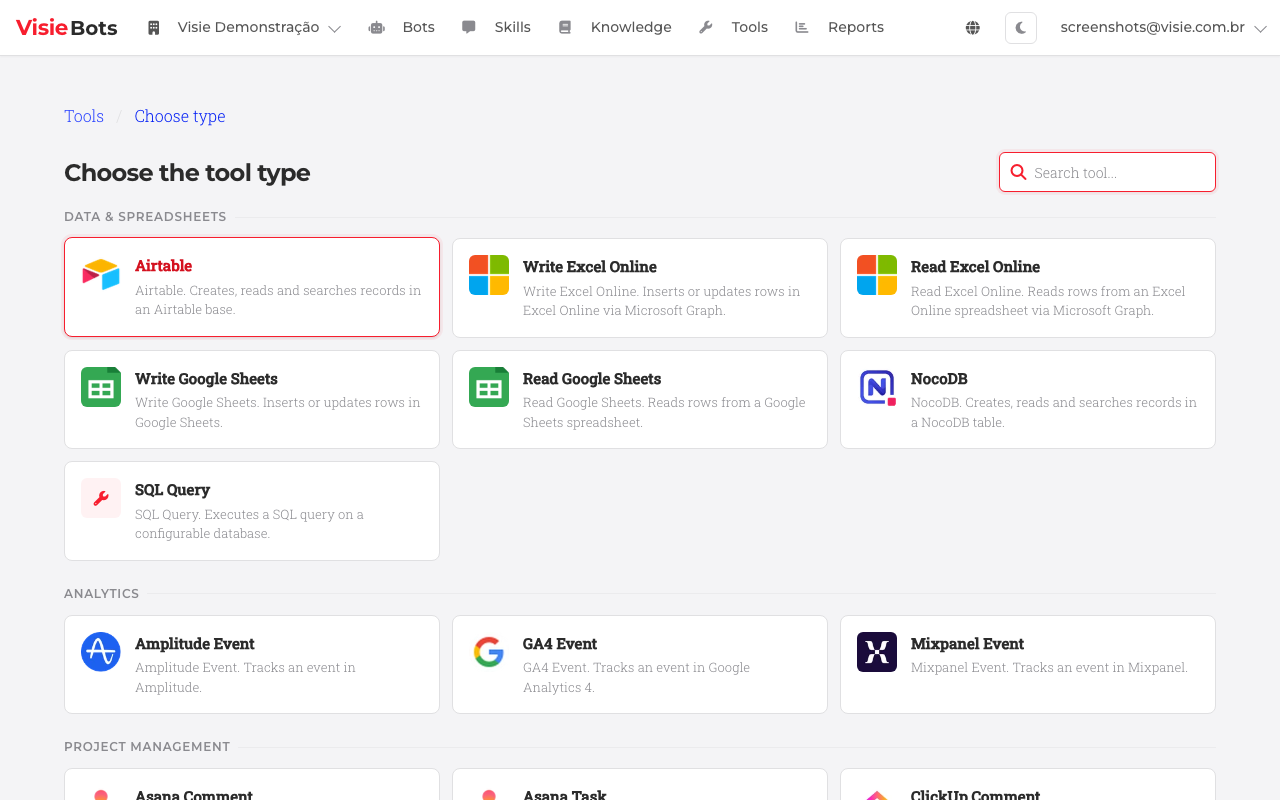Toggle dark mode with the moon switch
Image resolution: width=1280 pixels, height=800 pixels.
(x=1020, y=27)
